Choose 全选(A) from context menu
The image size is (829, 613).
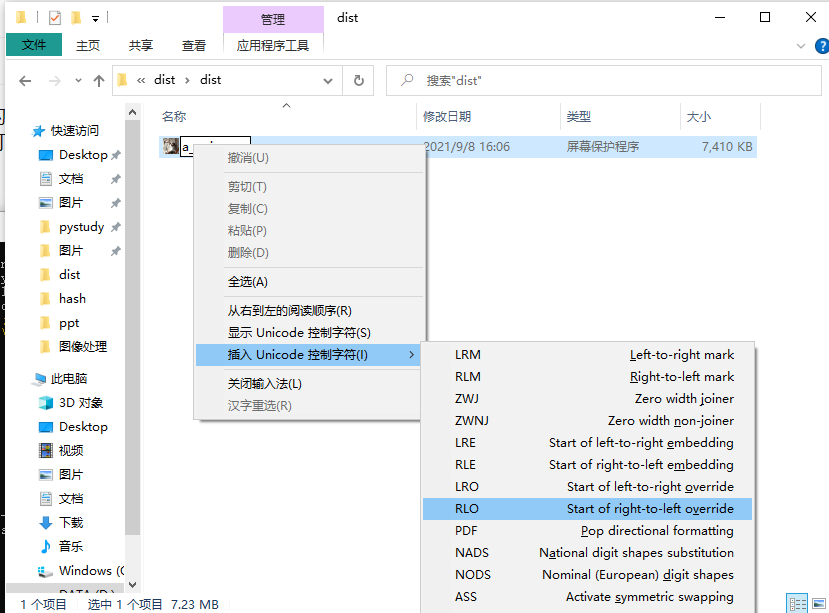[309, 282]
